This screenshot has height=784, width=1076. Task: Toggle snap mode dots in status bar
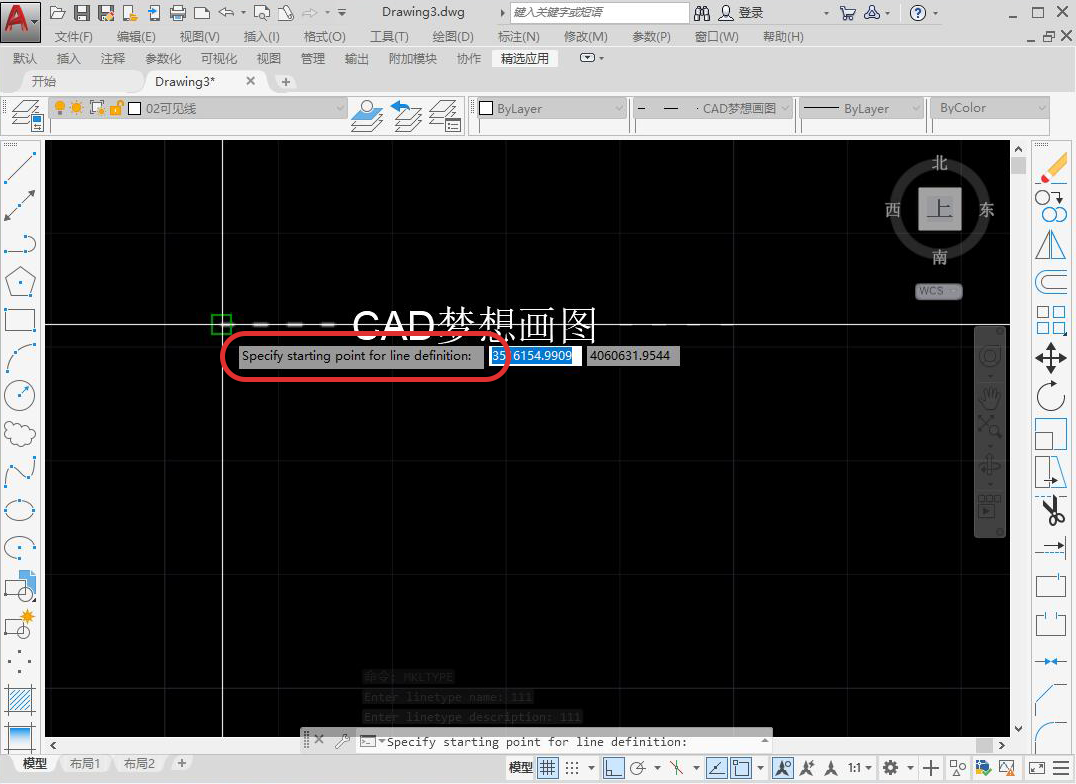click(x=572, y=768)
